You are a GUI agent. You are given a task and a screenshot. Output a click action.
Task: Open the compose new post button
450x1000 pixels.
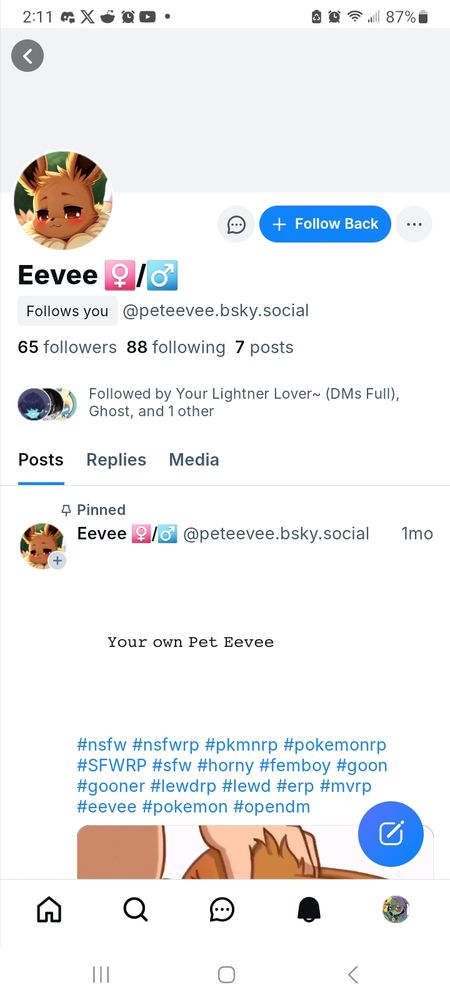pyautogui.click(x=391, y=834)
